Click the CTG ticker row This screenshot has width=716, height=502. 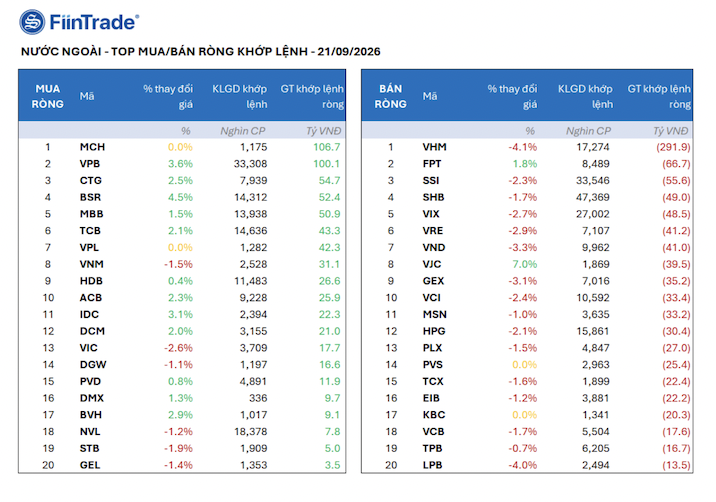click(90, 180)
